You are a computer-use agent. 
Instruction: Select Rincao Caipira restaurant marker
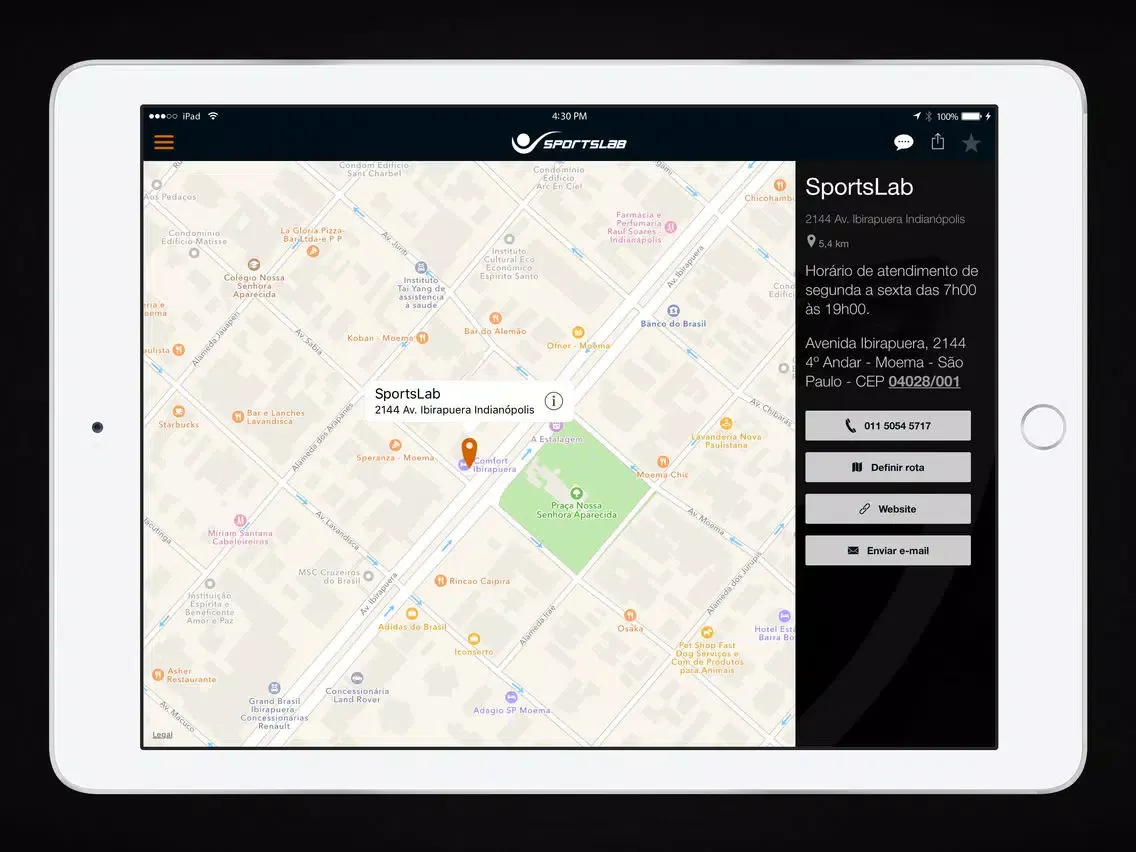tap(440, 580)
